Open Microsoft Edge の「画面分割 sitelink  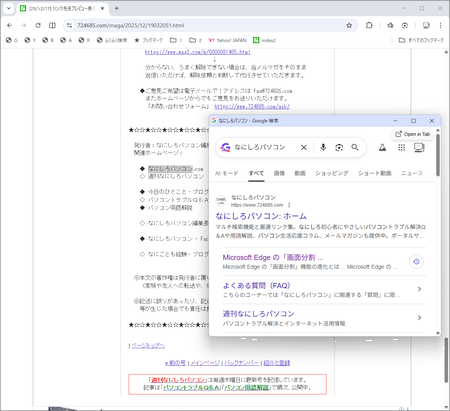(273, 257)
